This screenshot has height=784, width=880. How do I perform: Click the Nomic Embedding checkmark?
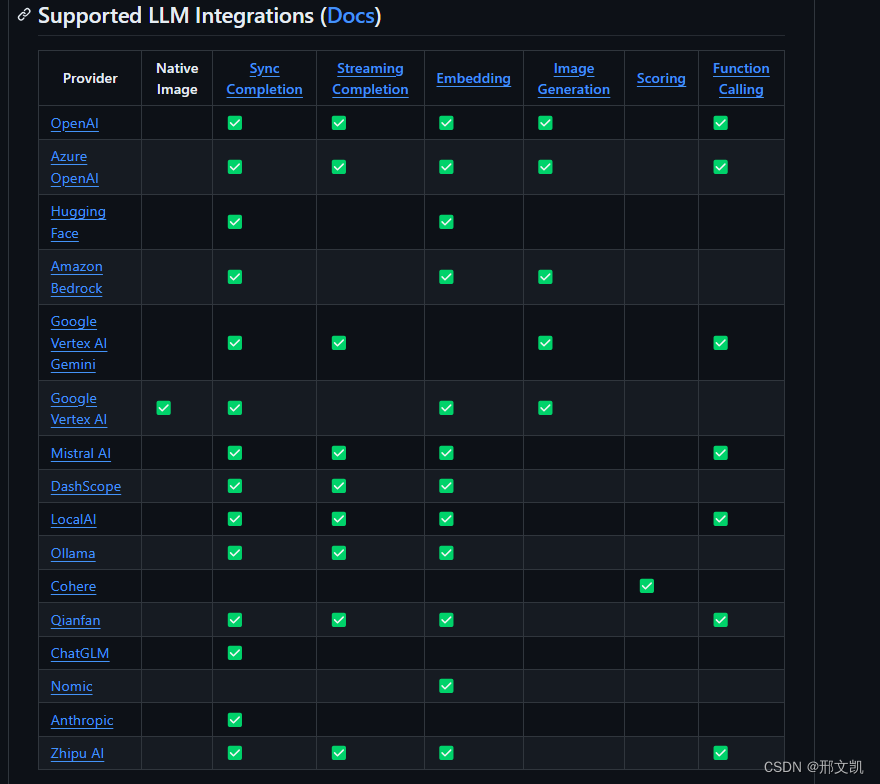446,686
